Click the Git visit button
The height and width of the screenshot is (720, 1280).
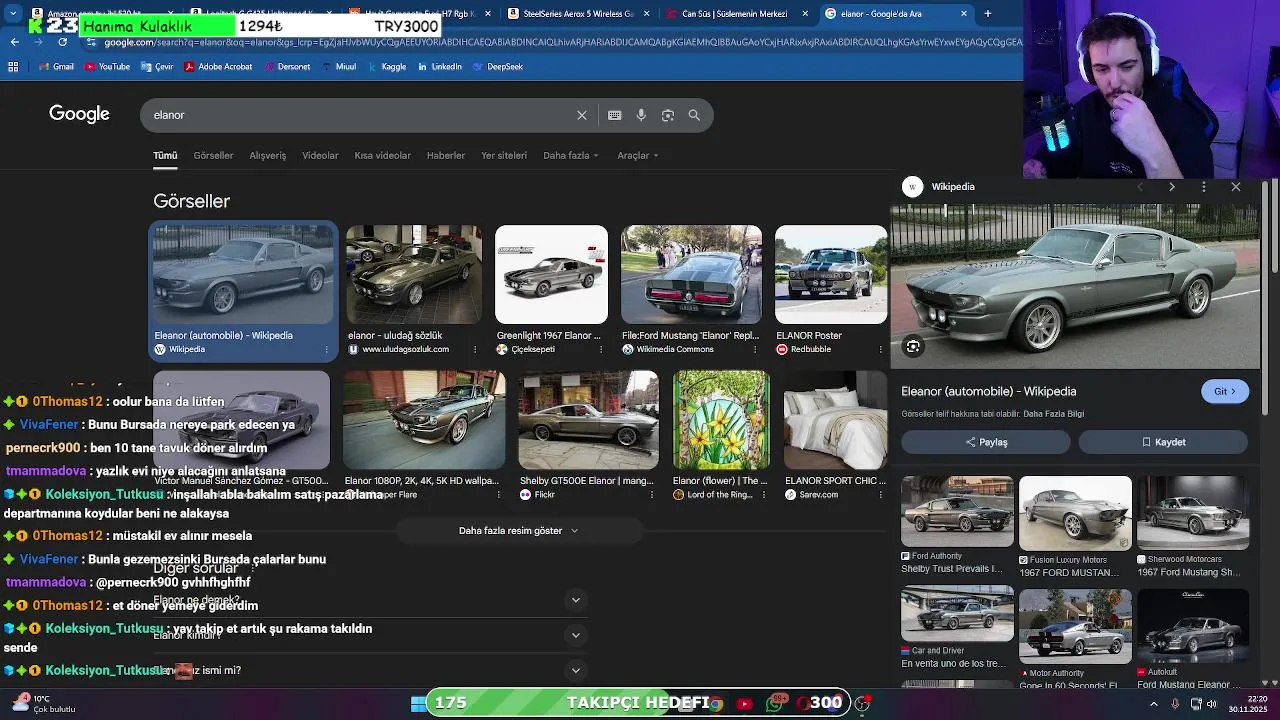tap(1225, 392)
